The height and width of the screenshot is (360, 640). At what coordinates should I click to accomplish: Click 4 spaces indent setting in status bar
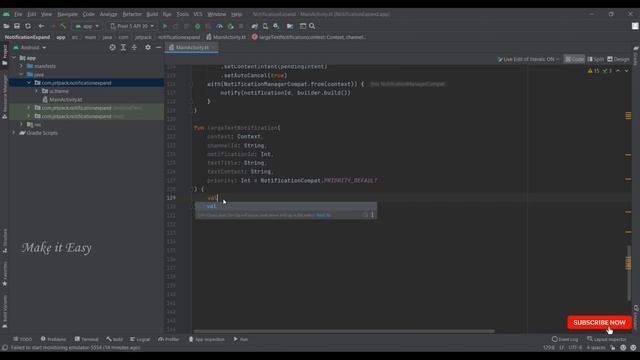pos(596,348)
